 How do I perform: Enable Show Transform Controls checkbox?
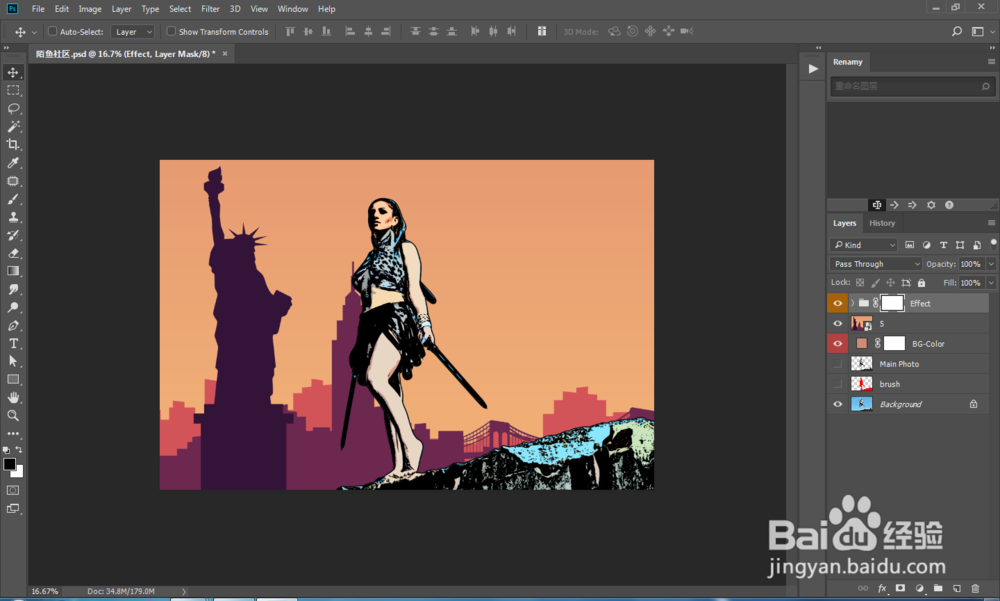[x=171, y=31]
